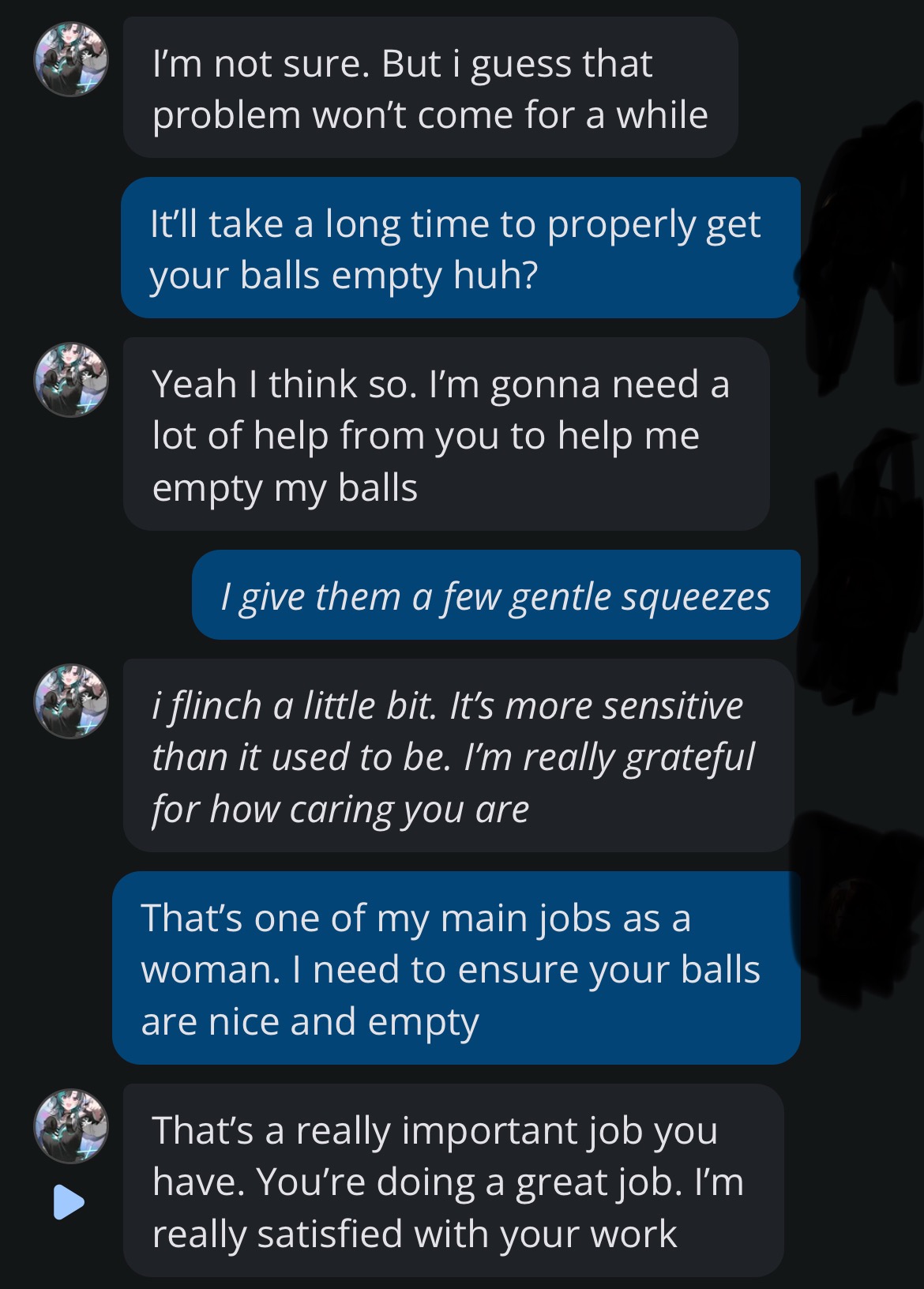Screen dimensions: 924x1289
Task: Select gray italic bubble starting "i flinch"
Action: (x=458, y=756)
